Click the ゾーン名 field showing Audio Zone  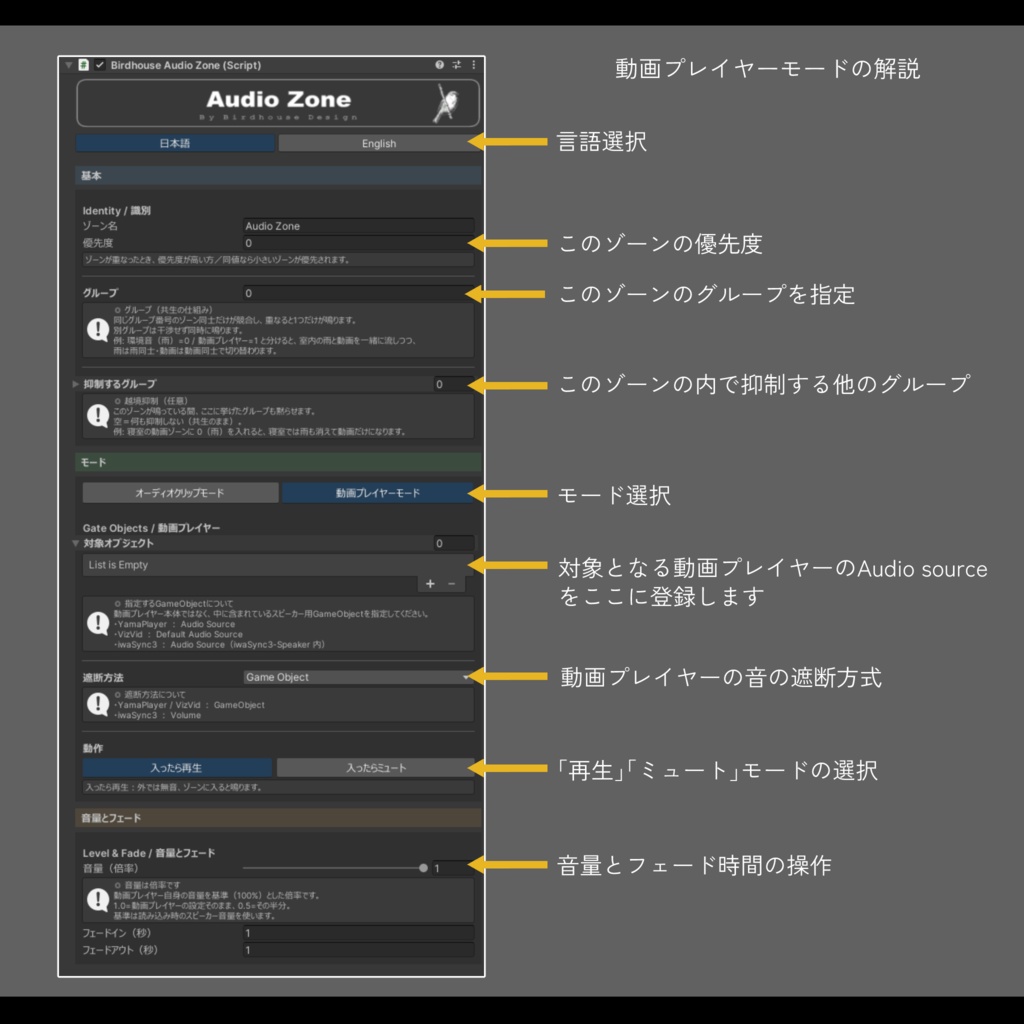(x=358, y=226)
